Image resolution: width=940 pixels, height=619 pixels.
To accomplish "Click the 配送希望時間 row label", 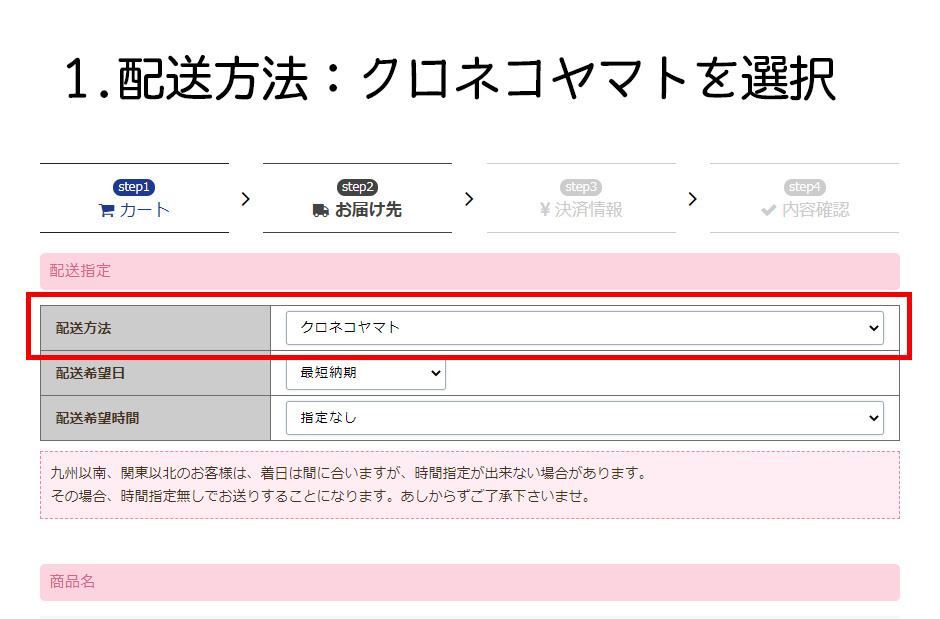I will [x=97, y=418].
